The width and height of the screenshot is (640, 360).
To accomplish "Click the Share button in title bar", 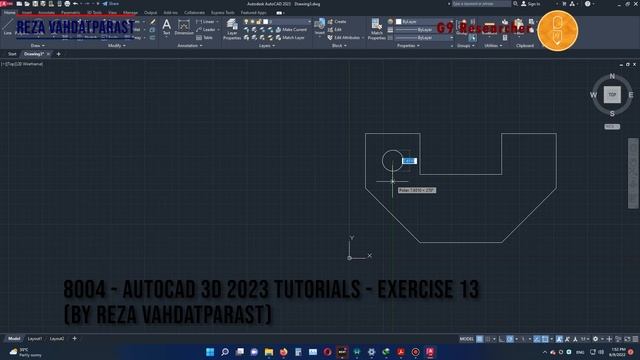I will click(x=111, y=4).
